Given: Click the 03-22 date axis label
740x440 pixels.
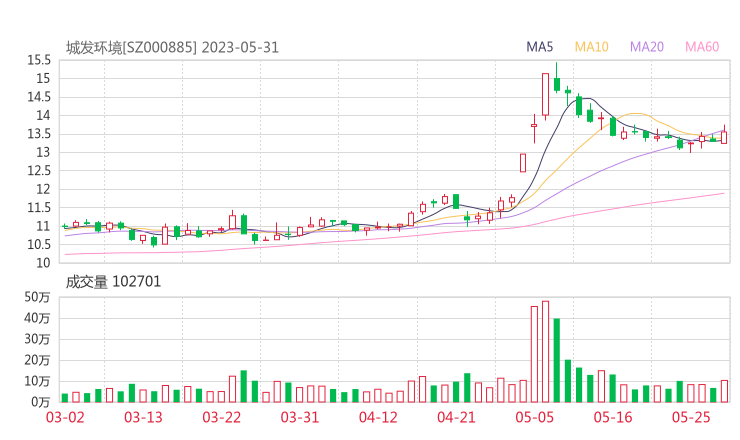Looking at the screenshot, I should pos(221,417).
